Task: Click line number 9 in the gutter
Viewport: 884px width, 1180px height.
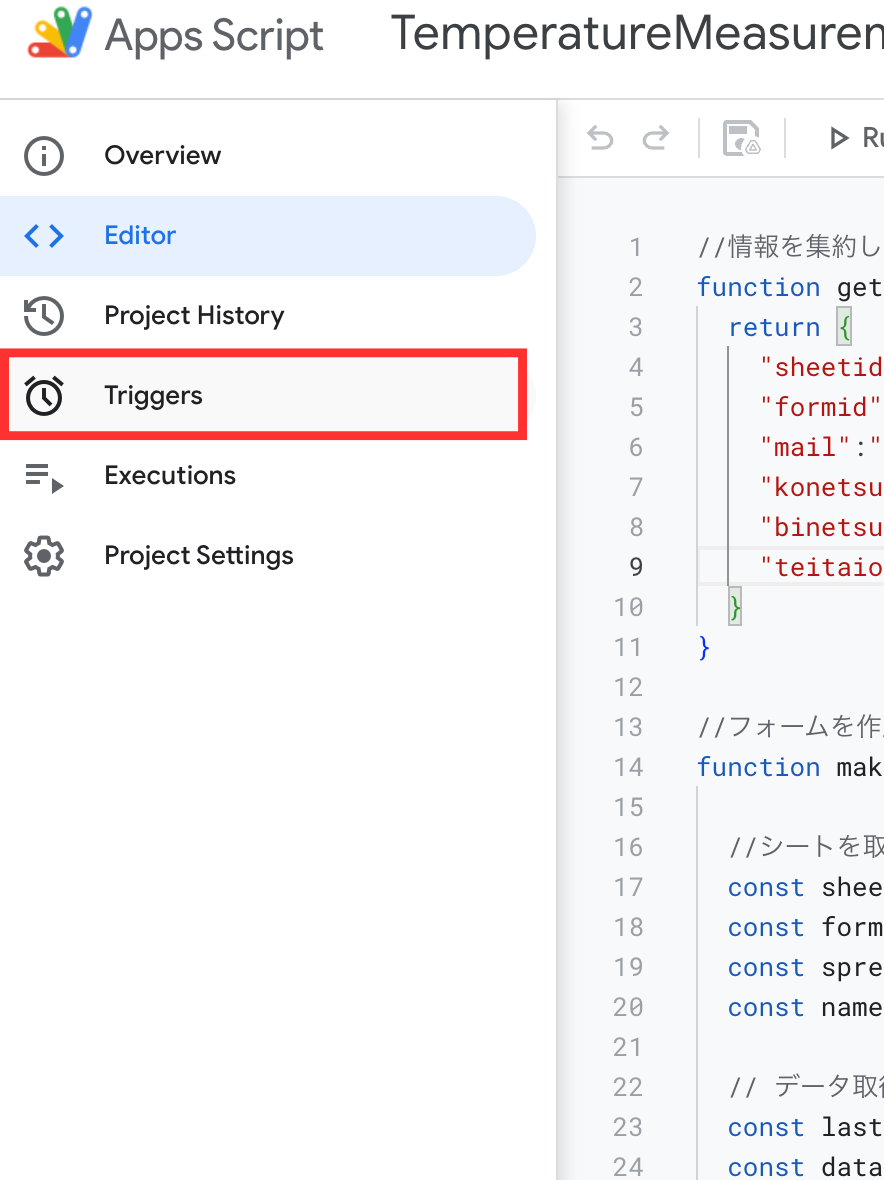Action: [x=635, y=567]
